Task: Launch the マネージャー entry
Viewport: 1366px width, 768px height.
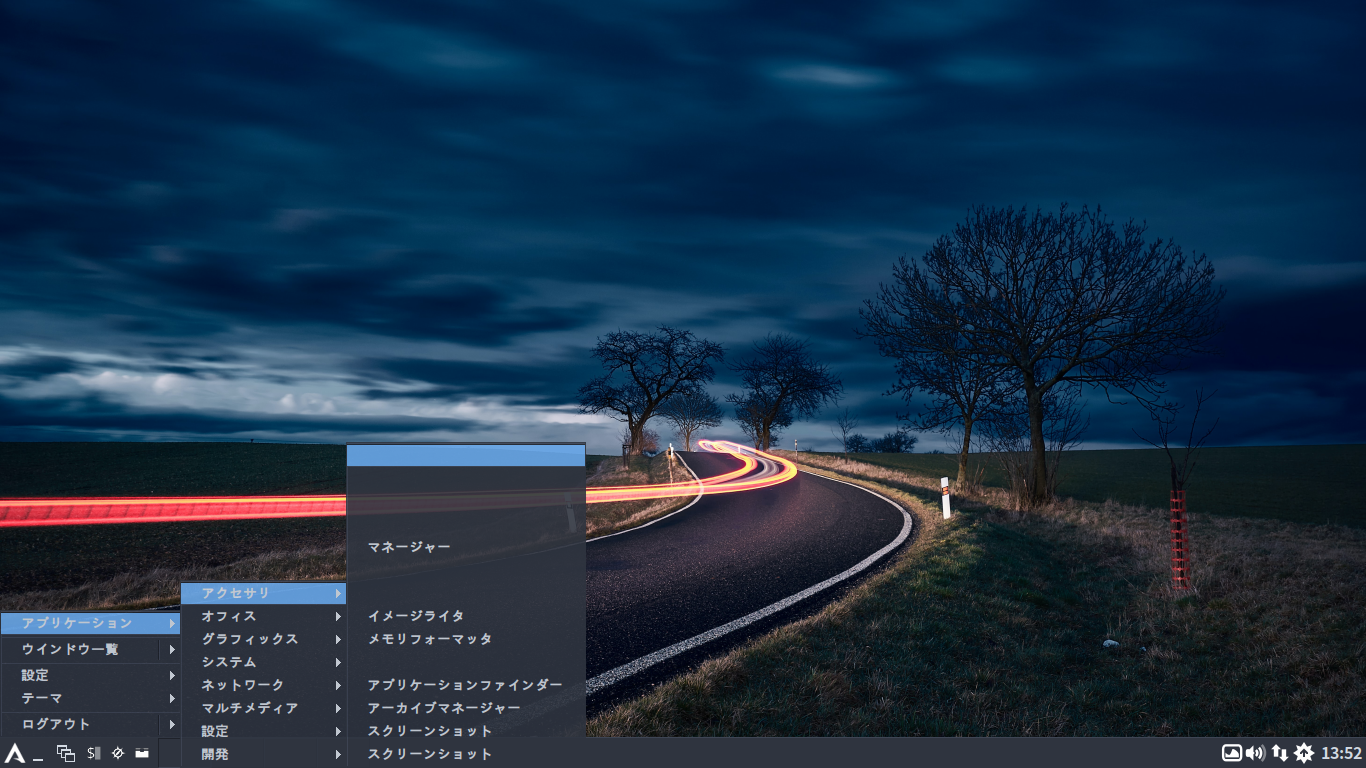Action: (466, 547)
